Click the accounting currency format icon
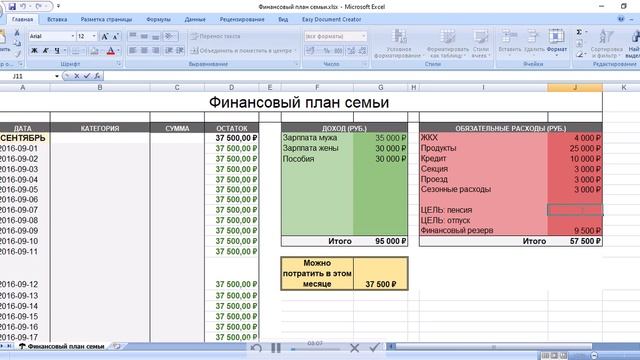 click(311, 51)
